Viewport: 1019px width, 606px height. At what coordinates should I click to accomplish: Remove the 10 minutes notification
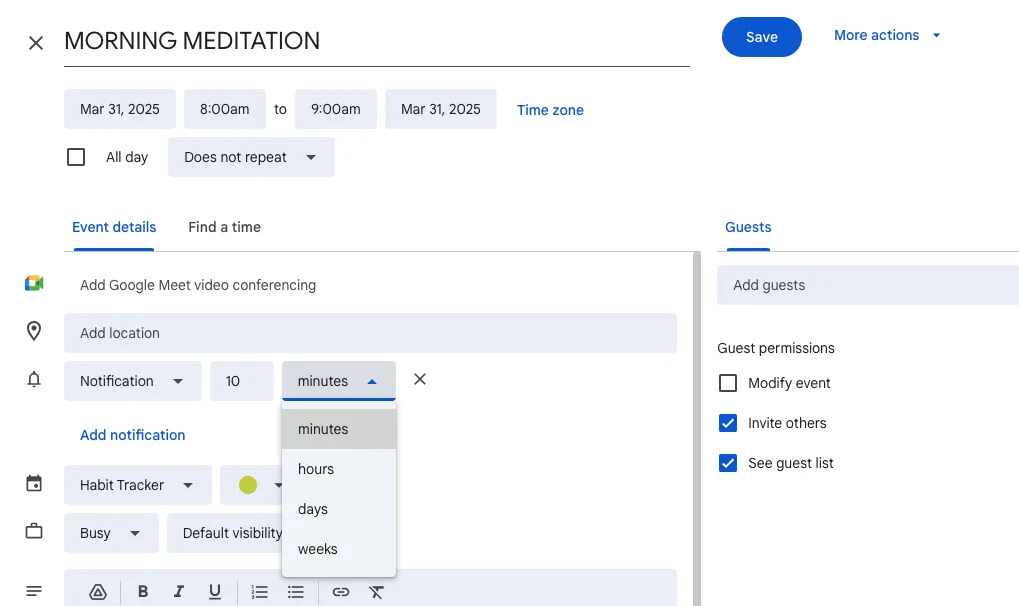click(x=420, y=380)
